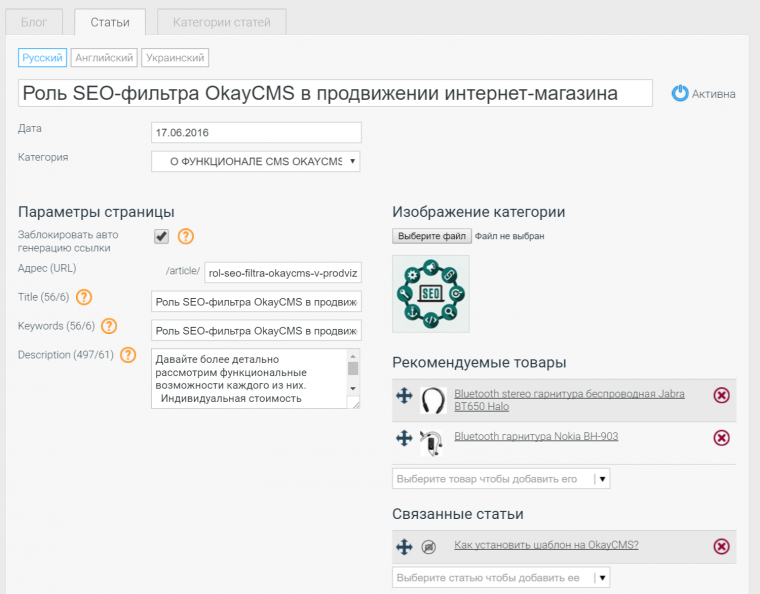Expand the product selection dropdown
This screenshot has width=760, height=594.
click(601, 479)
